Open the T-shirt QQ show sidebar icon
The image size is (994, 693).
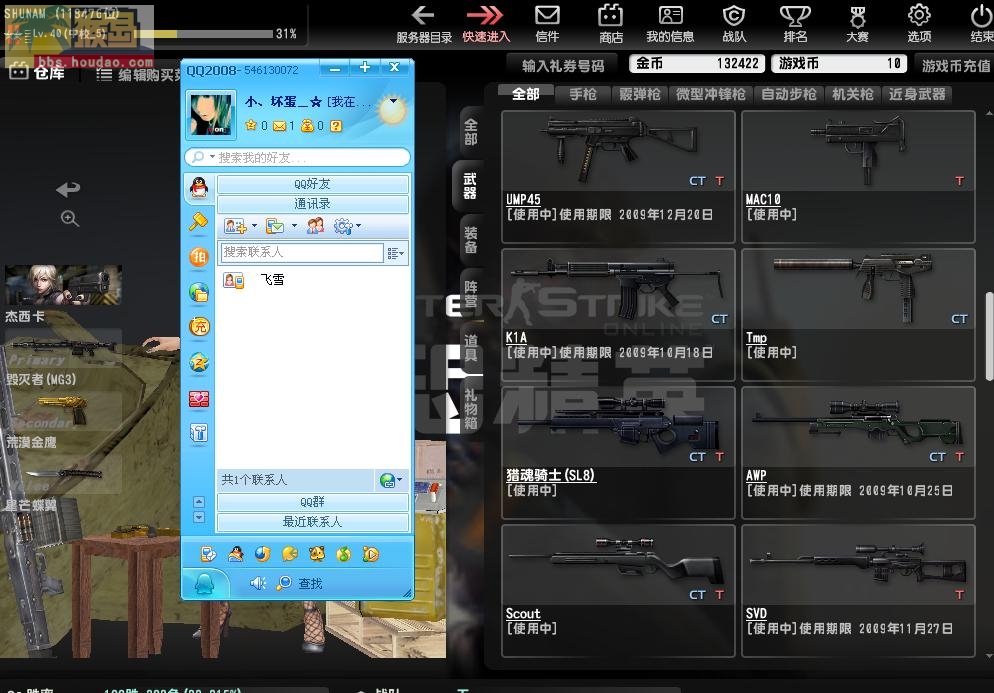click(x=199, y=433)
